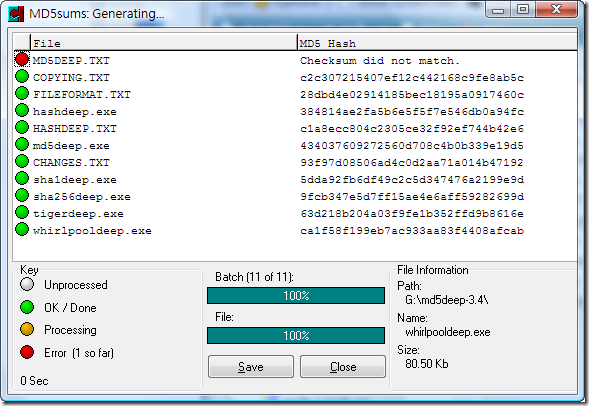This screenshot has height=406, width=589.
Task: Click the 'Batch (11 of 11):' label
Action: 254,277
